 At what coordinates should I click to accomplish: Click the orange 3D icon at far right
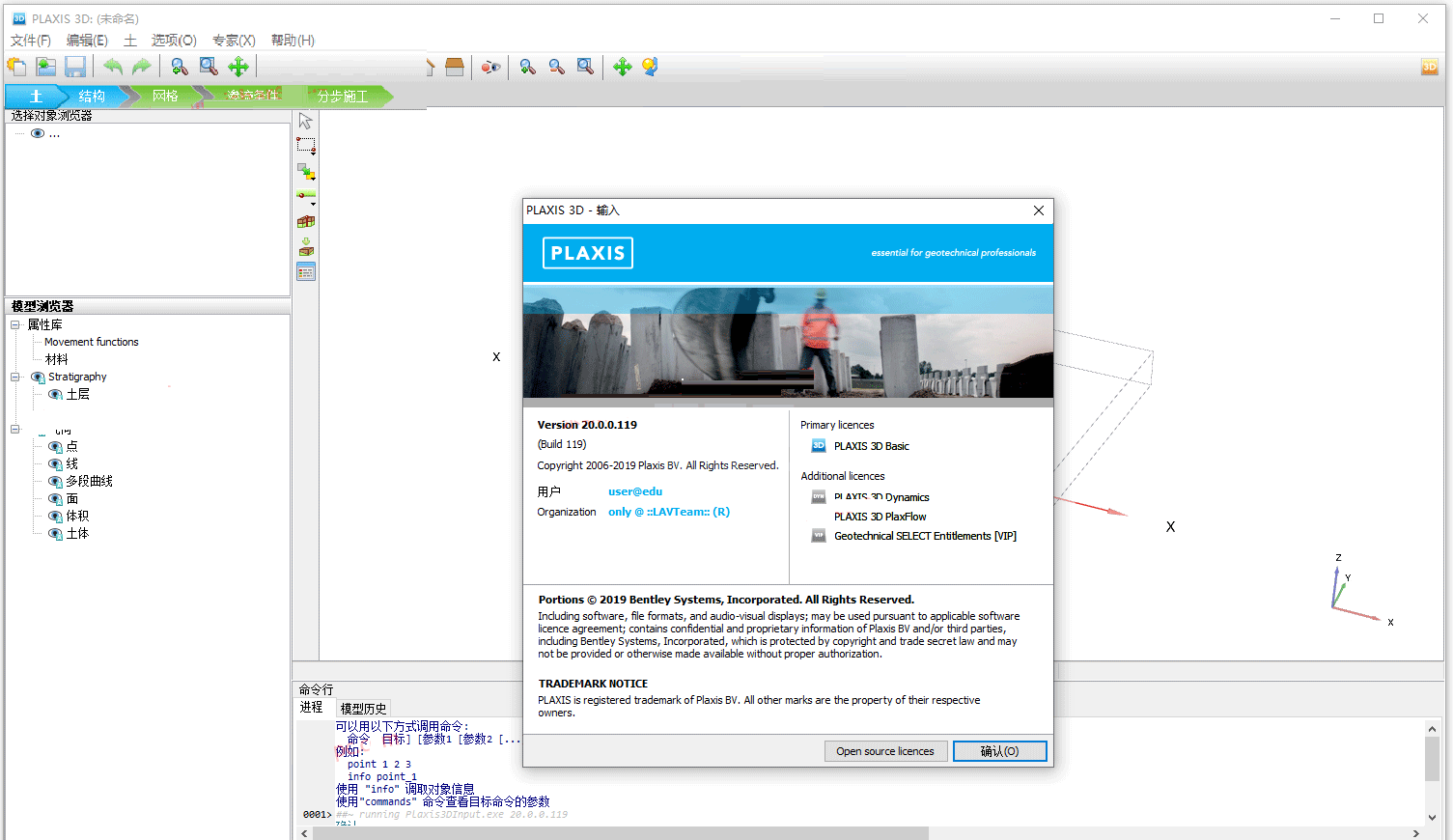[1430, 67]
